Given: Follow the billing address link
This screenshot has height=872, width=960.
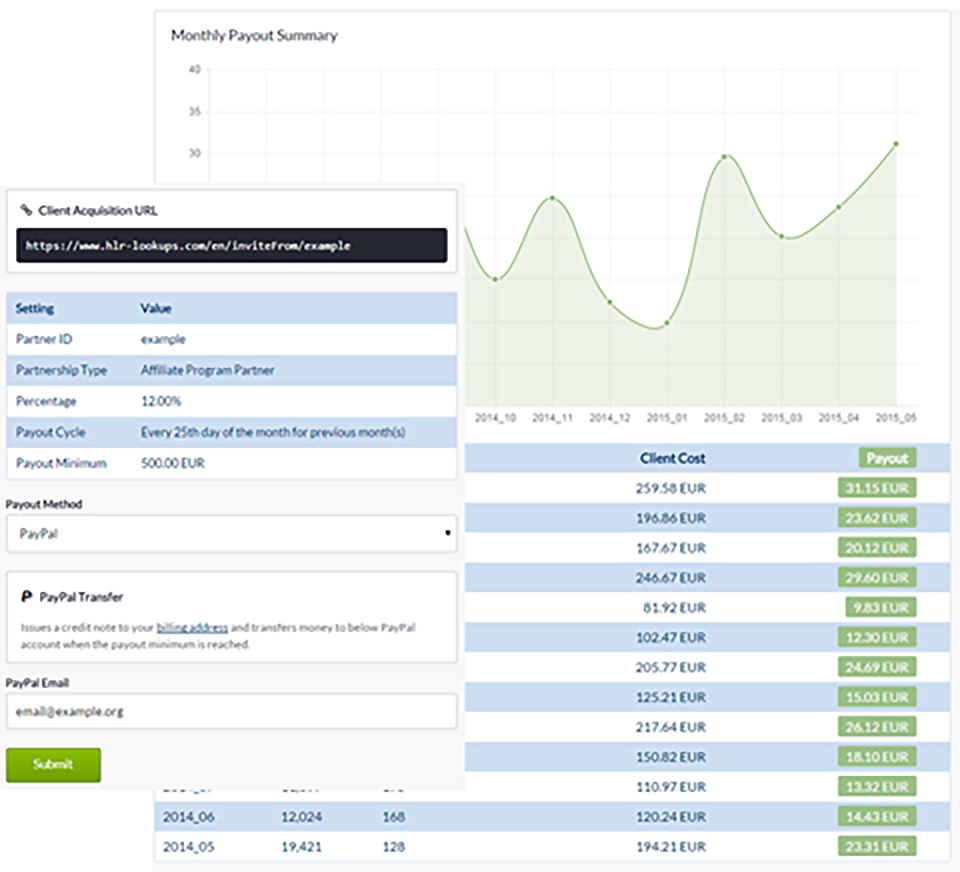Looking at the screenshot, I should 192,627.
